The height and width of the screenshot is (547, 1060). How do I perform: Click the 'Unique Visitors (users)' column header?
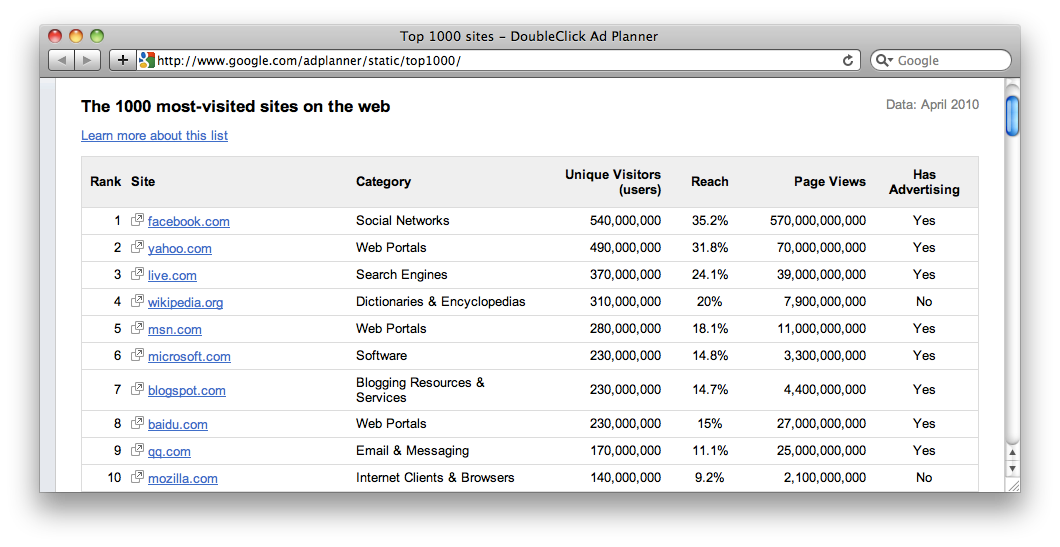(612, 182)
